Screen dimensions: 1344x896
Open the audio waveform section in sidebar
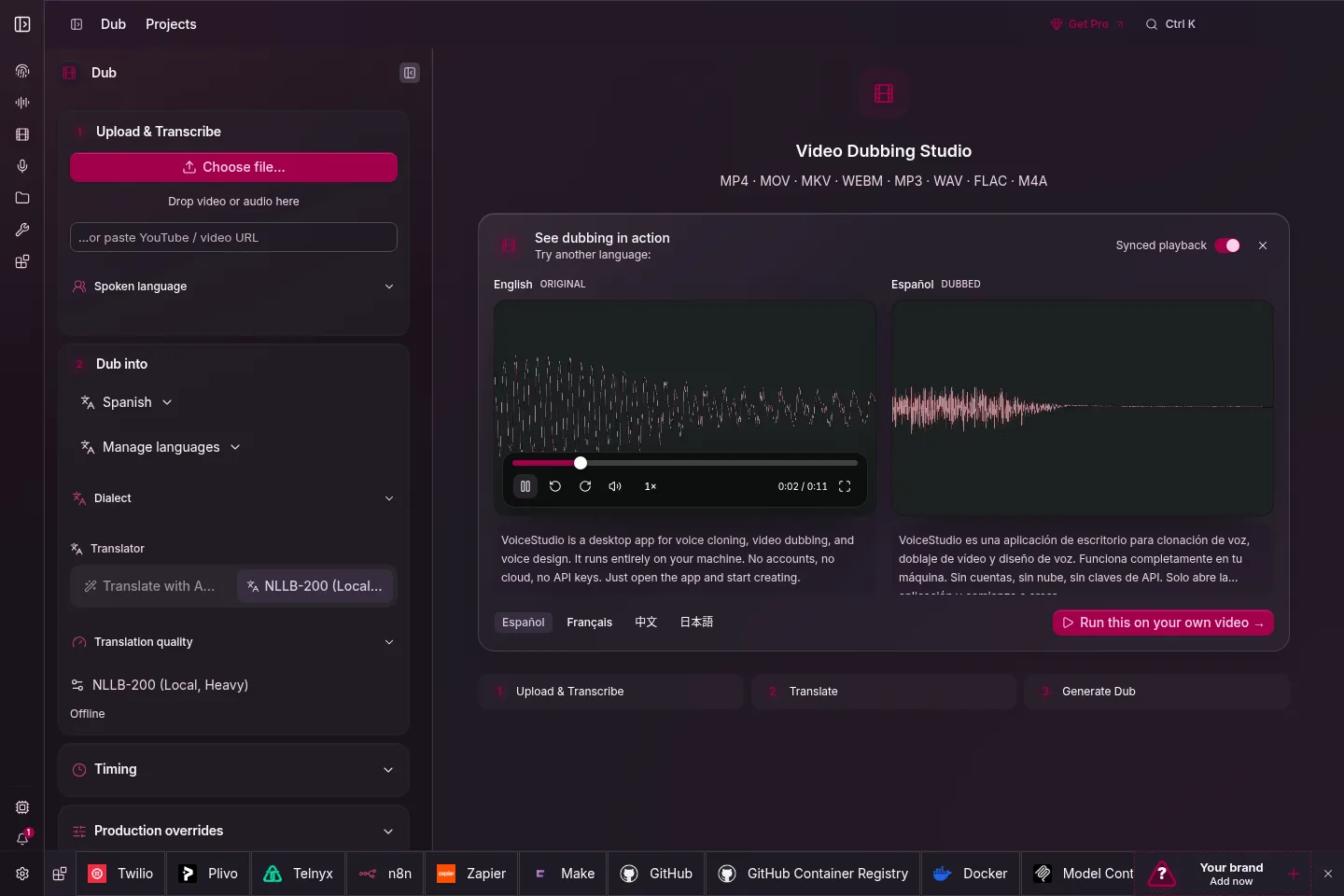(22, 103)
